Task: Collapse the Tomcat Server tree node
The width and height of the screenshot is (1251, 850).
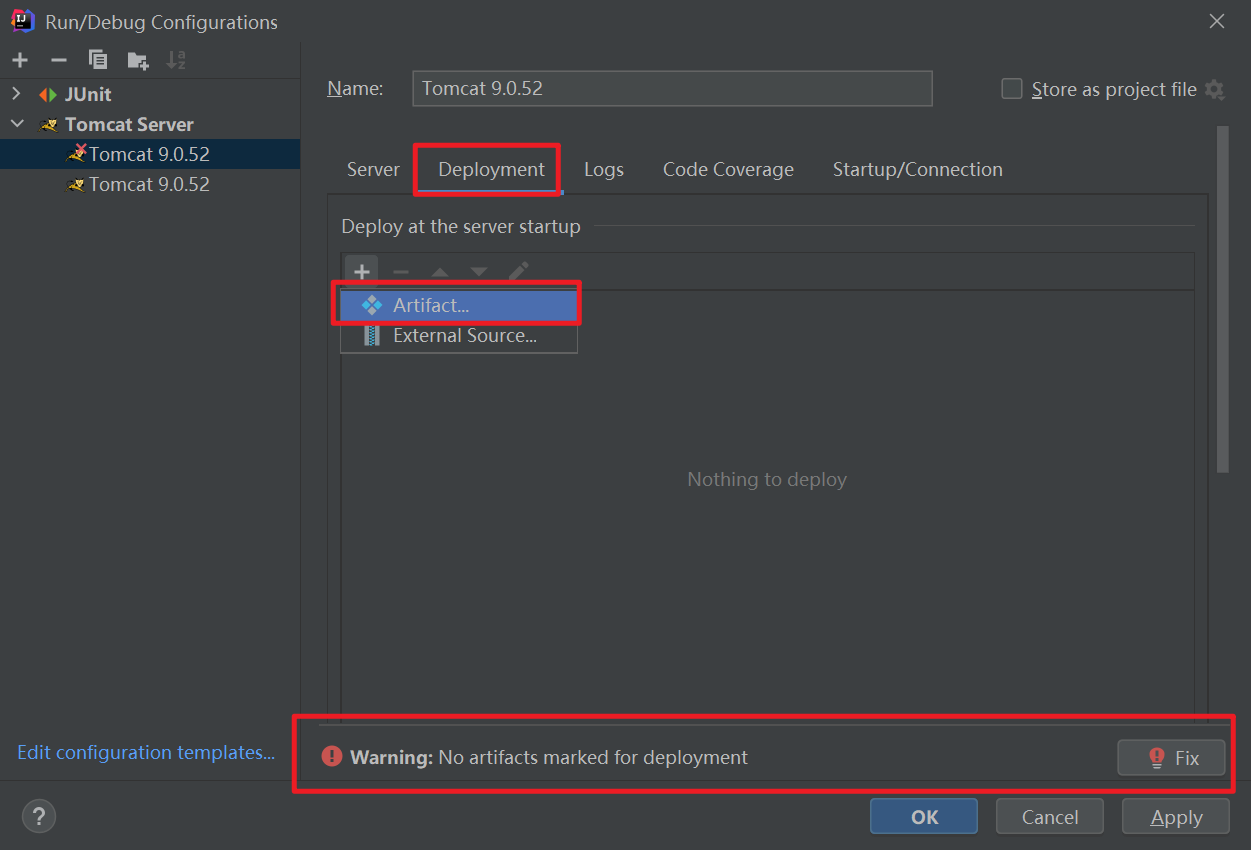Action: coord(17,124)
